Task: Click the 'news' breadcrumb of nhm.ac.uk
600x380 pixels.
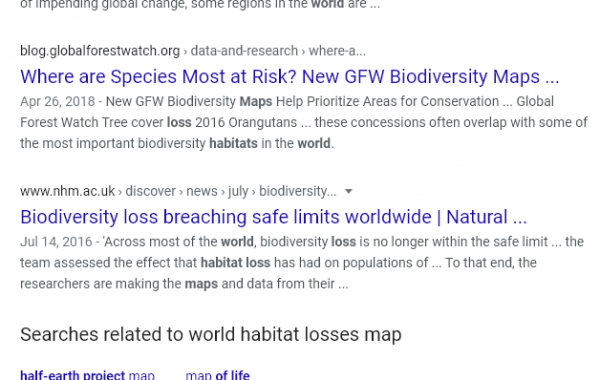Action: tap(202, 191)
